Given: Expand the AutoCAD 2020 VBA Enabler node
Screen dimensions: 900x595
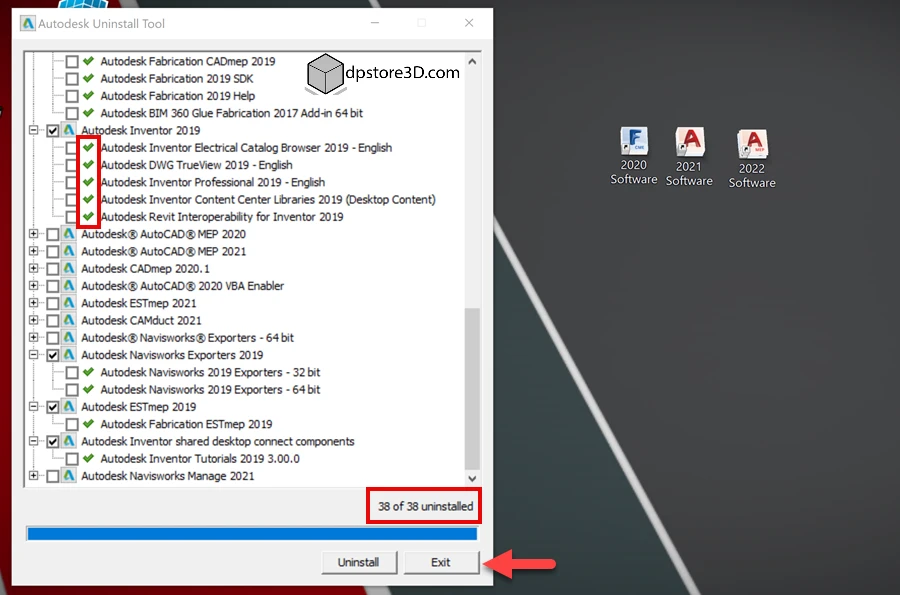Looking at the screenshot, I should [x=34, y=286].
